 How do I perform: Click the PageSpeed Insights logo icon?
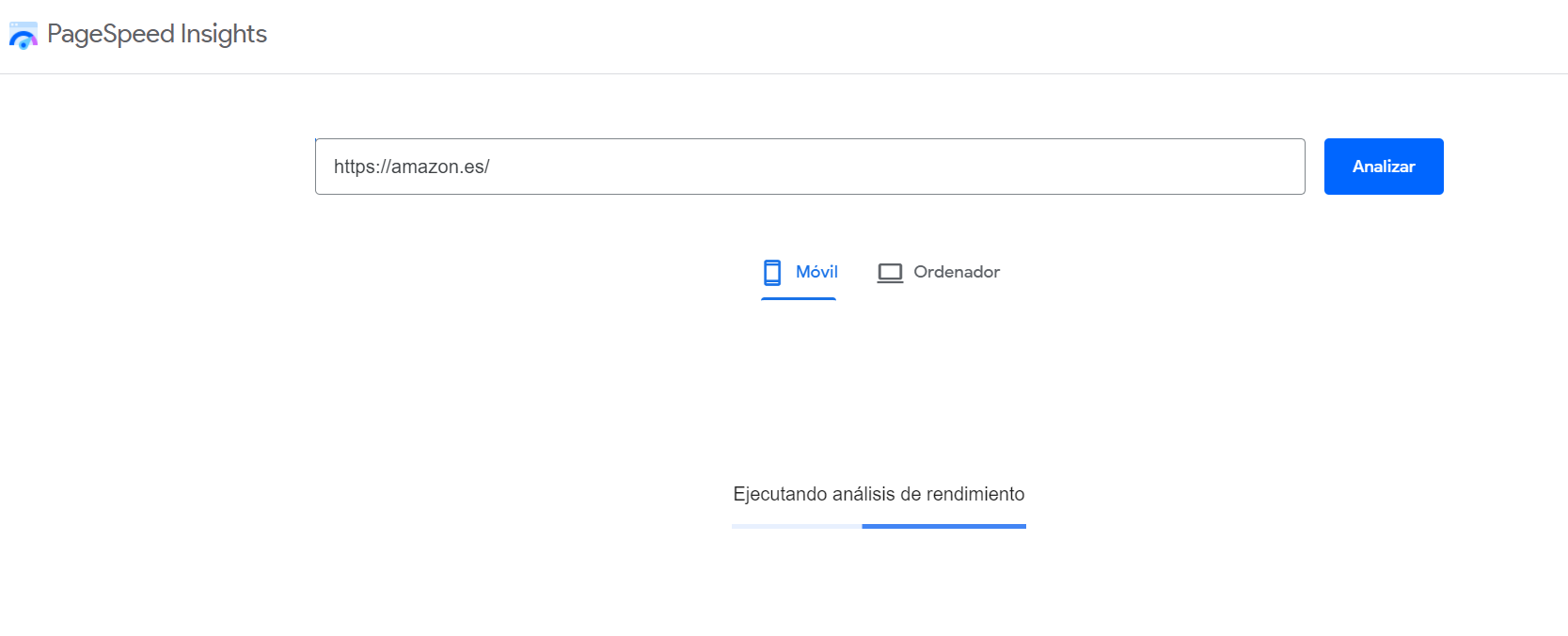pyautogui.click(x=23, y=36)
